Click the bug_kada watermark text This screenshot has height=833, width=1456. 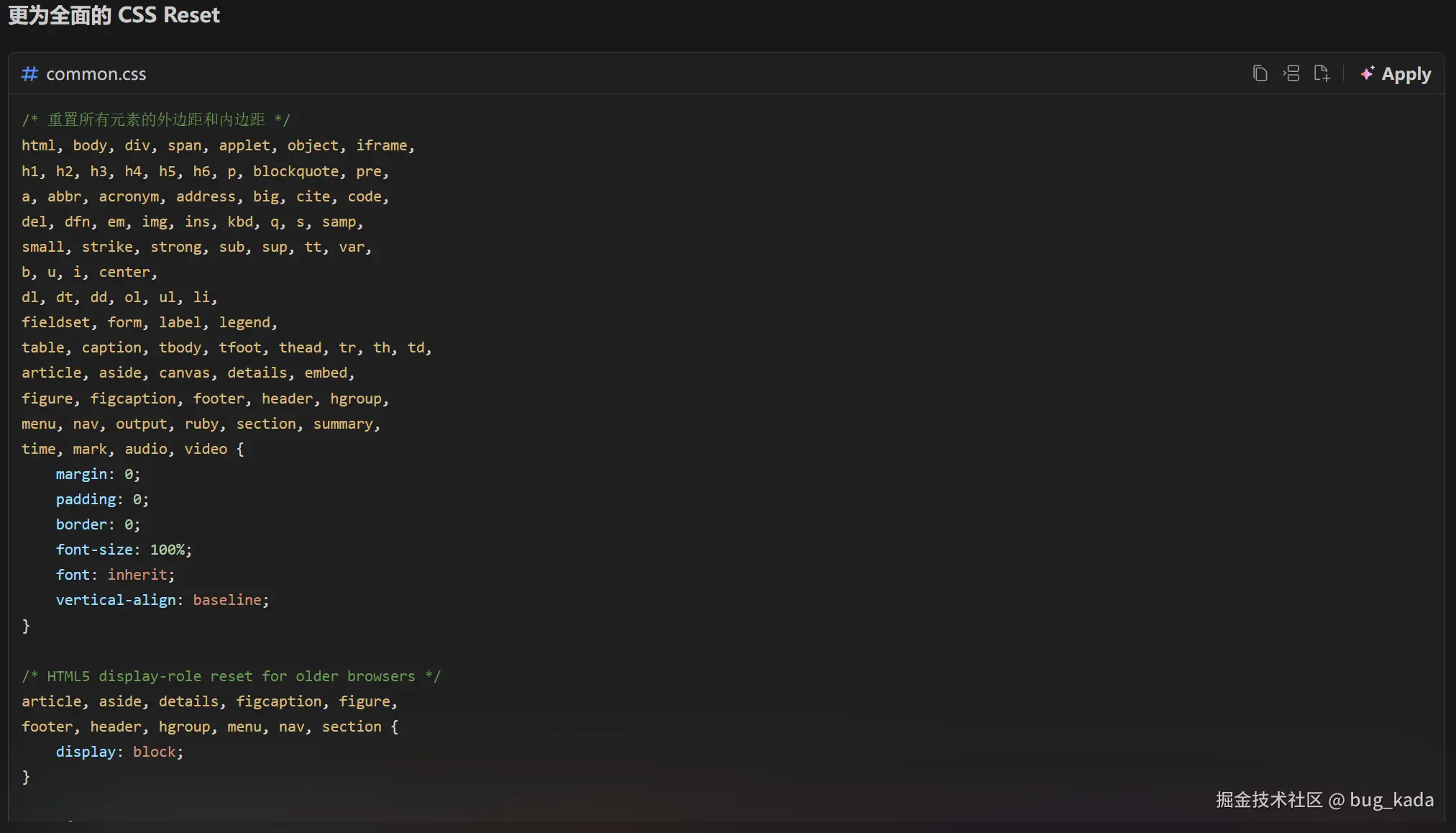click(x=1391, y=800)
